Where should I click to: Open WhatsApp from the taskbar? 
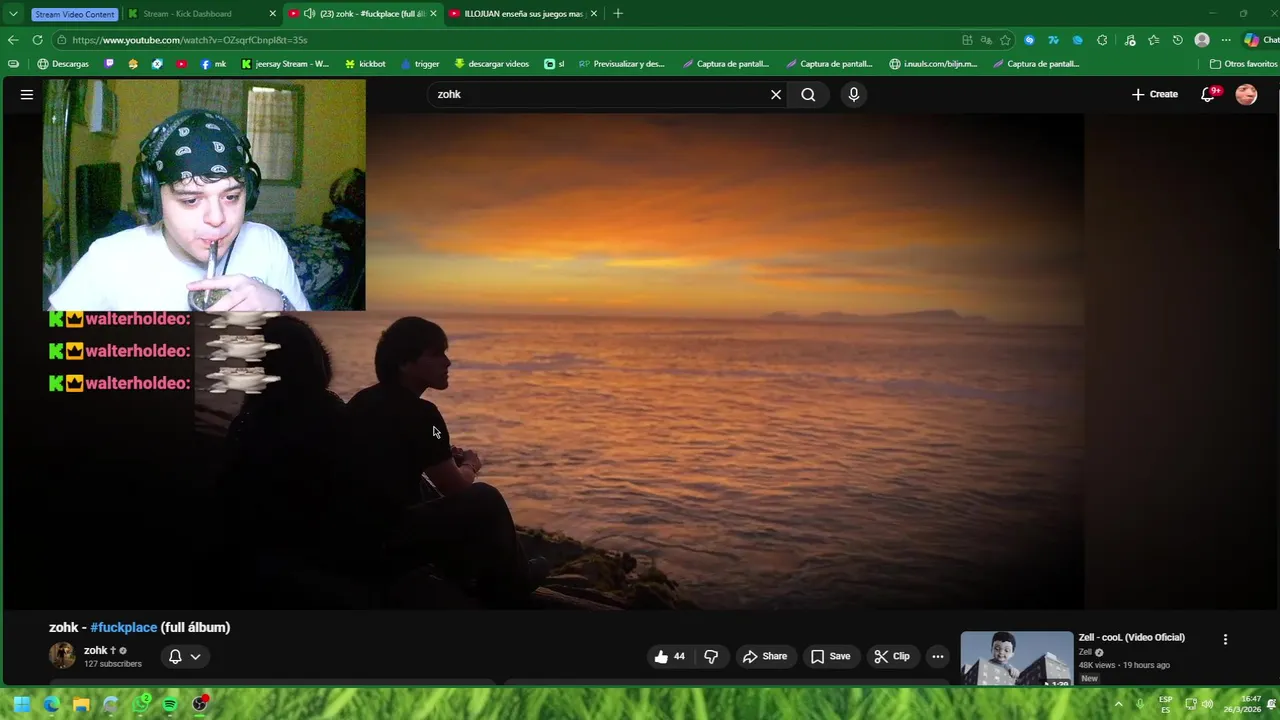click(x=140, y=704)
